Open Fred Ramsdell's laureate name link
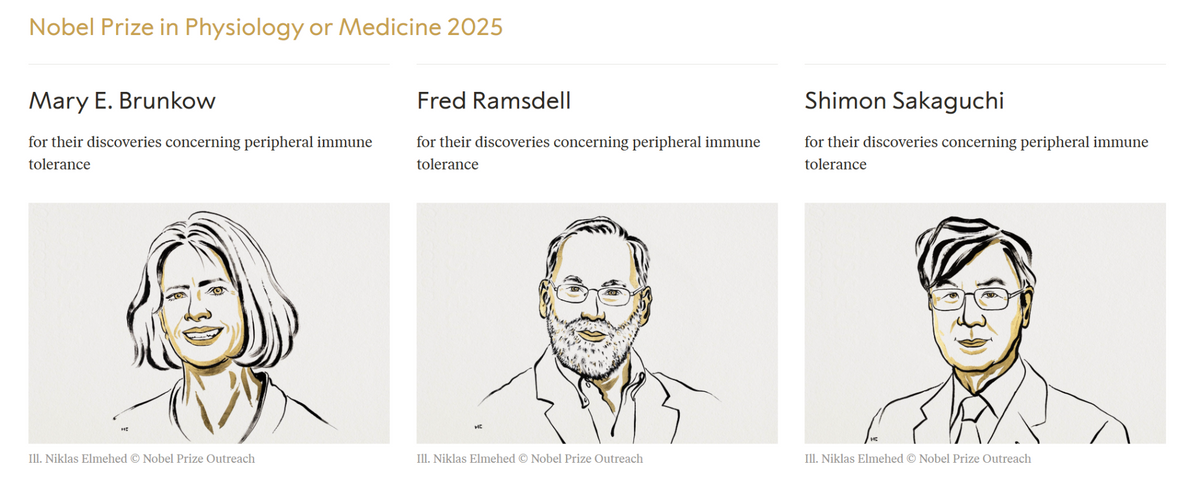The image size is (1200, 499). click(493, 101)
